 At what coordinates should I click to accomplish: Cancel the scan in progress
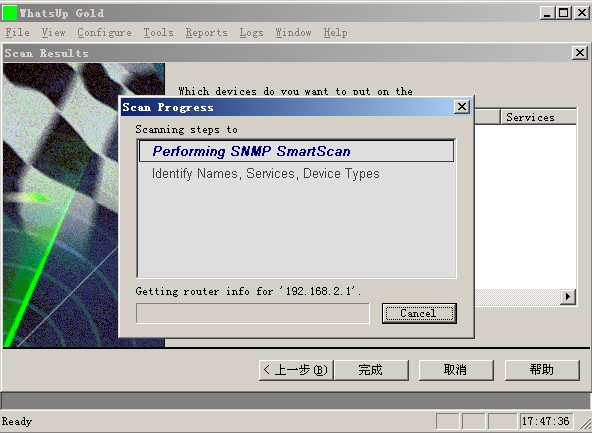[419, 313]
